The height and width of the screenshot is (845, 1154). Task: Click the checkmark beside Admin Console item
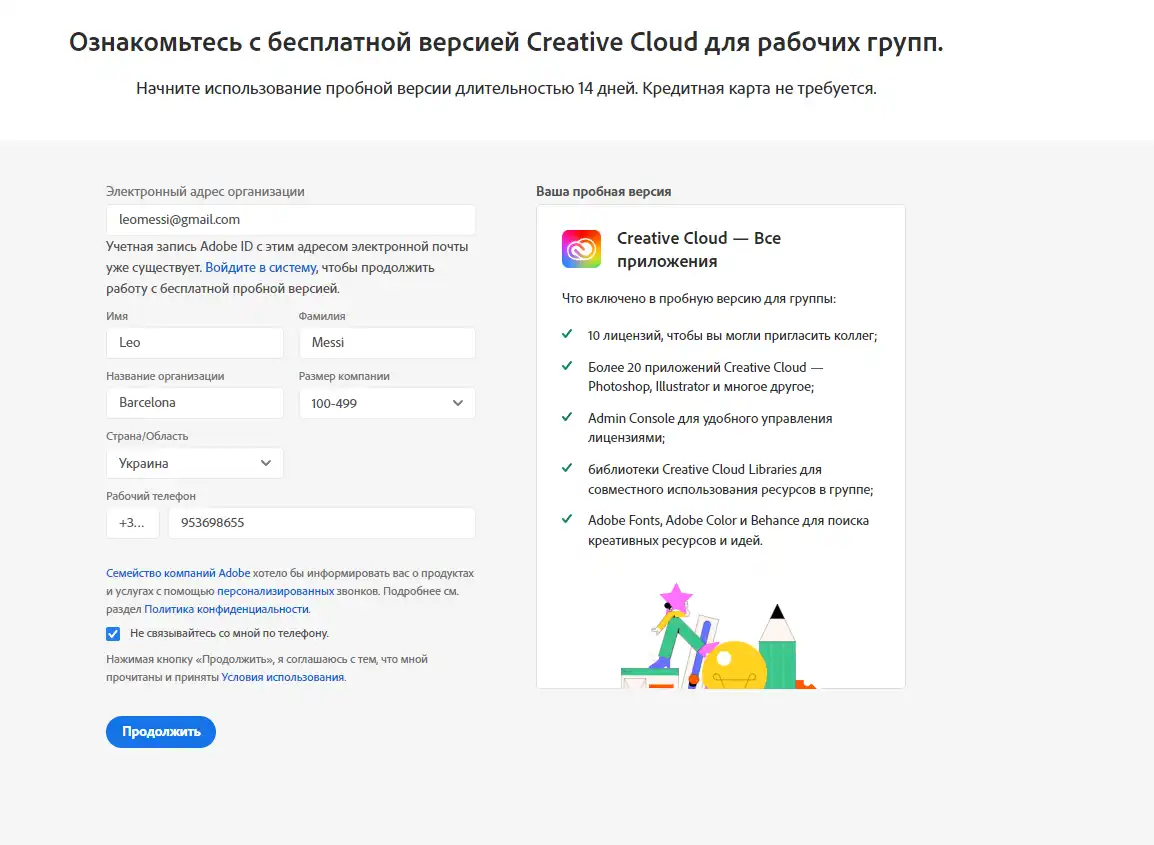point(567,418)
